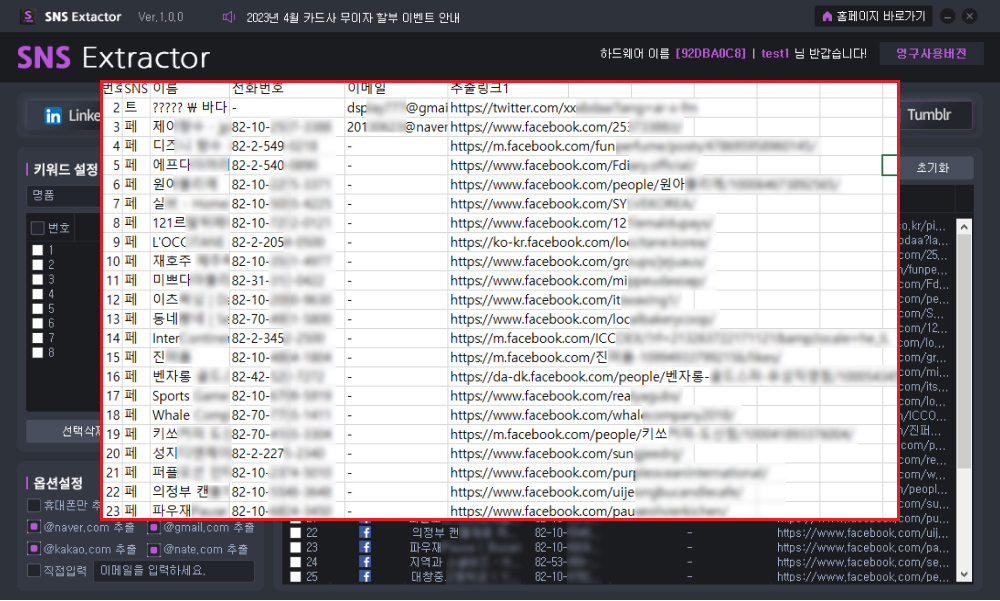Click scroll up arrow of results list

coord(964,226)
